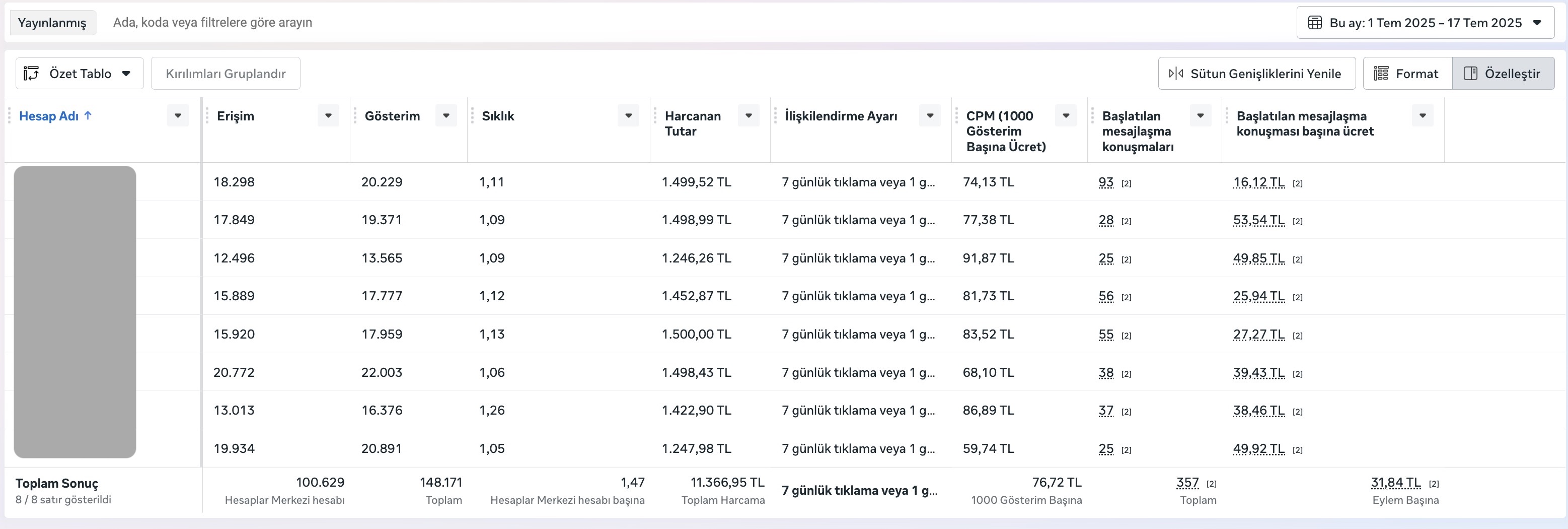Click drag handle icon of İlişkilendirme Ayarı column

pyautogui.click(x=776, y=116)
